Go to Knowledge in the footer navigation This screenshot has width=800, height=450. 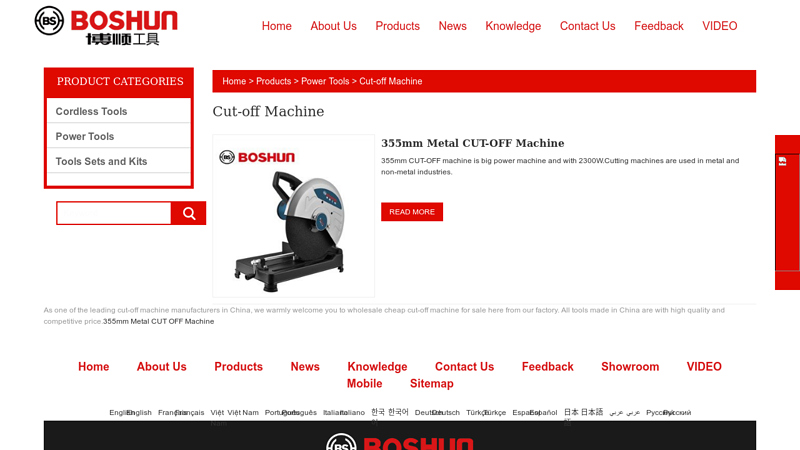[377, 367]
